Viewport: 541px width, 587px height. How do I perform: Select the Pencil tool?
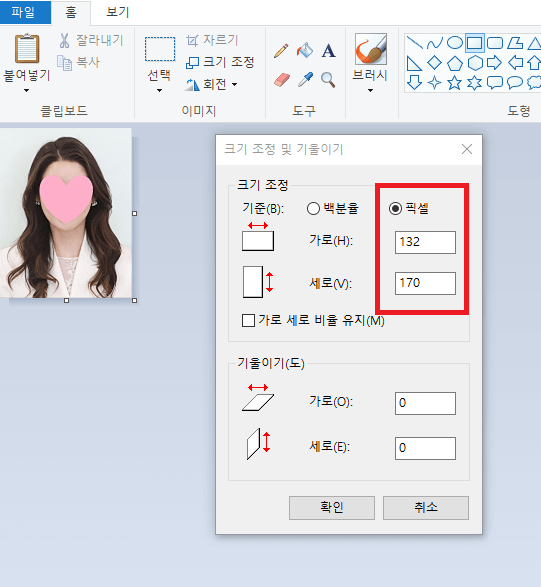pos(281,51)
